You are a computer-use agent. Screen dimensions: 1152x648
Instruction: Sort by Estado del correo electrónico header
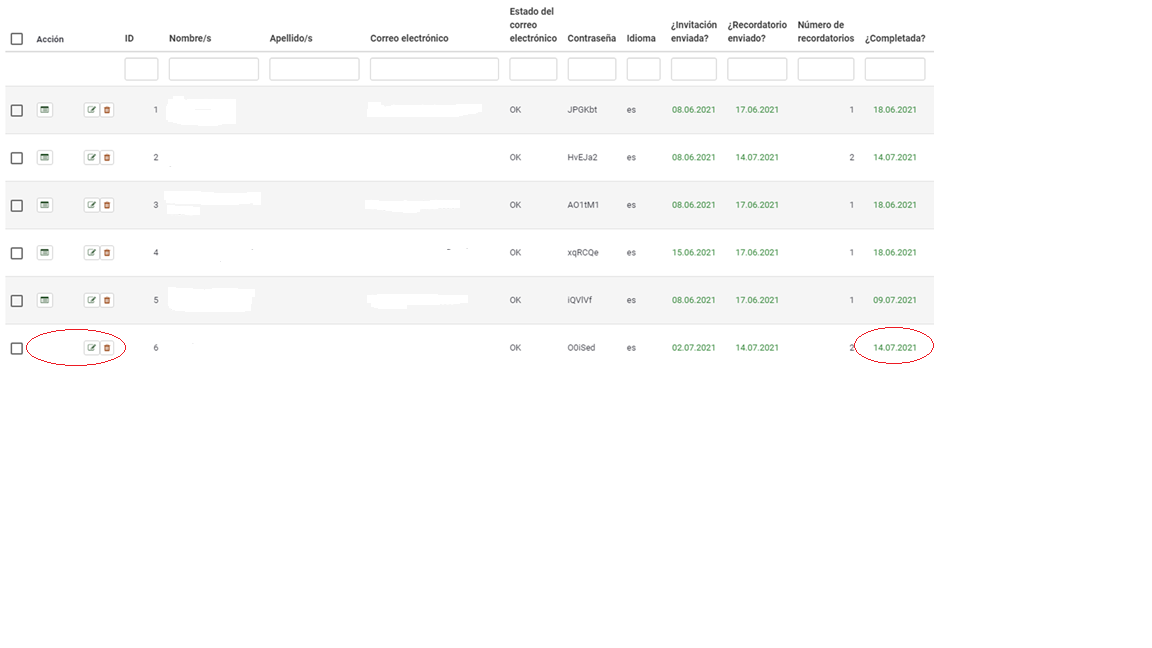click(x=533, y=25)
